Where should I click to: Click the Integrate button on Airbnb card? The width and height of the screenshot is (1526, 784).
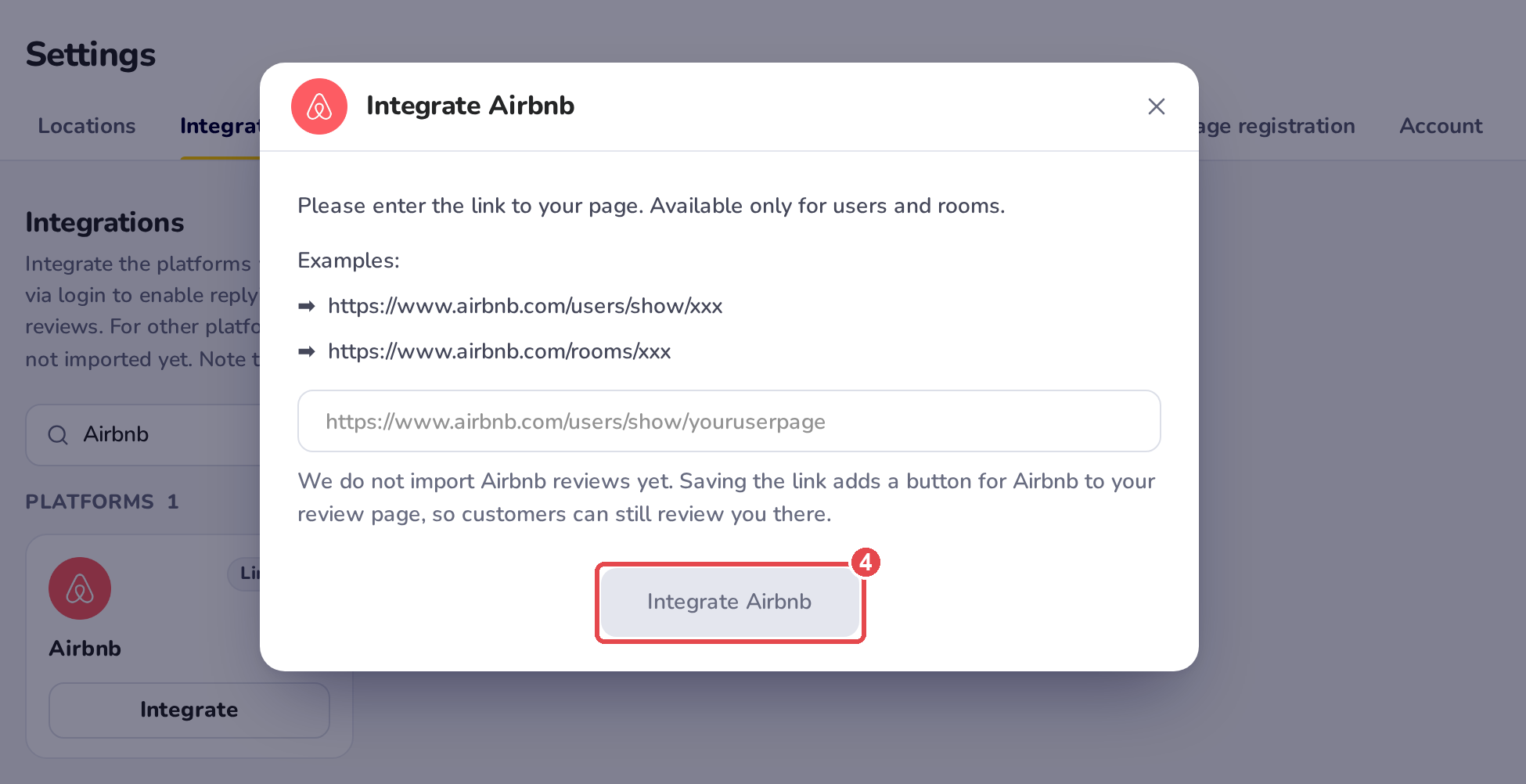coord(189,710)
